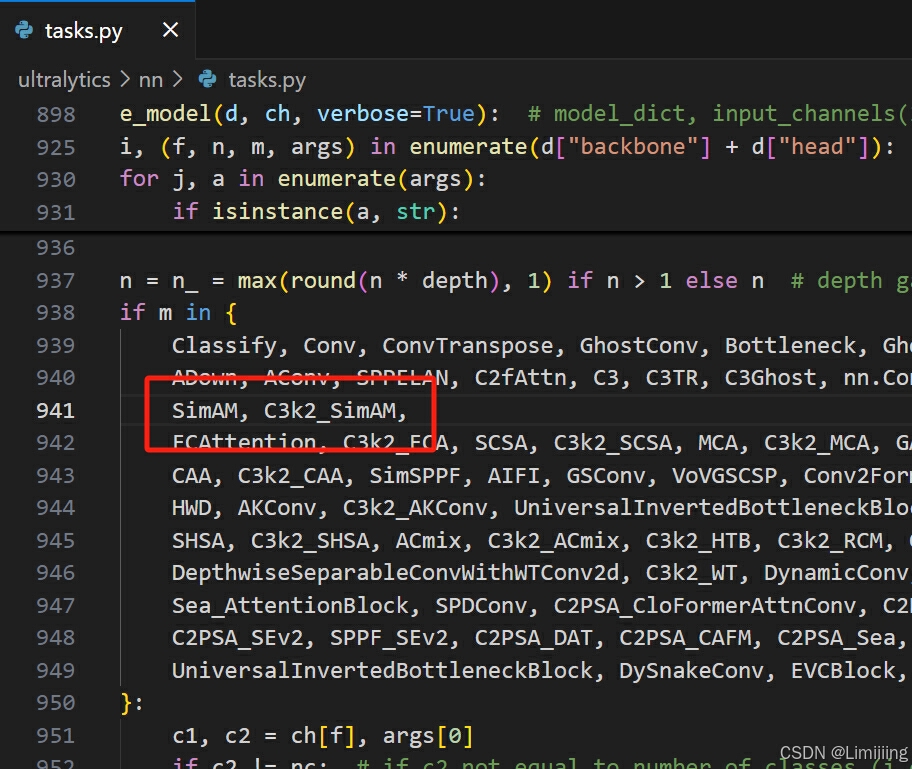Click args[0] on line 951
The height and width of the screenshot is (769, 912).
pos(428,736)
